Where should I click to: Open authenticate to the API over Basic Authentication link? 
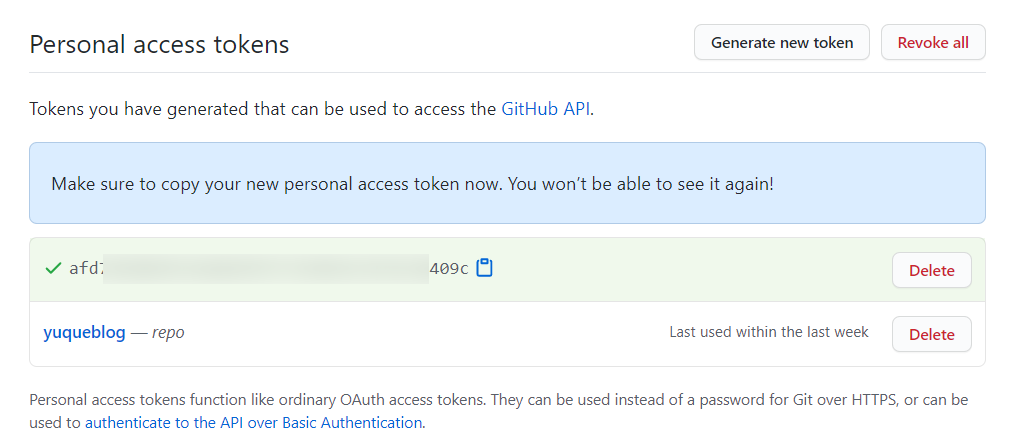pyautogui.click(x=254, y=423)
